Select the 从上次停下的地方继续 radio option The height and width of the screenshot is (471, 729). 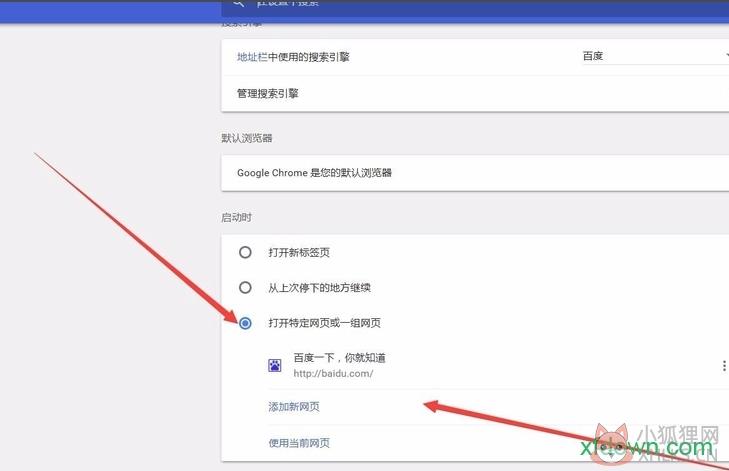click(245, 287)
